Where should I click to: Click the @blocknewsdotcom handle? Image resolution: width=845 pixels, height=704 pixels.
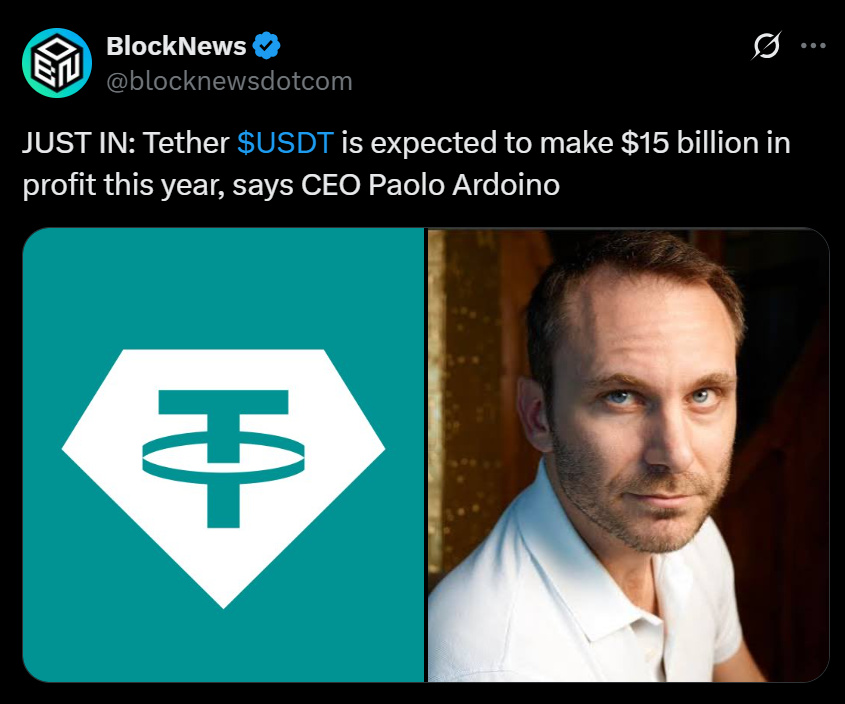229,81
